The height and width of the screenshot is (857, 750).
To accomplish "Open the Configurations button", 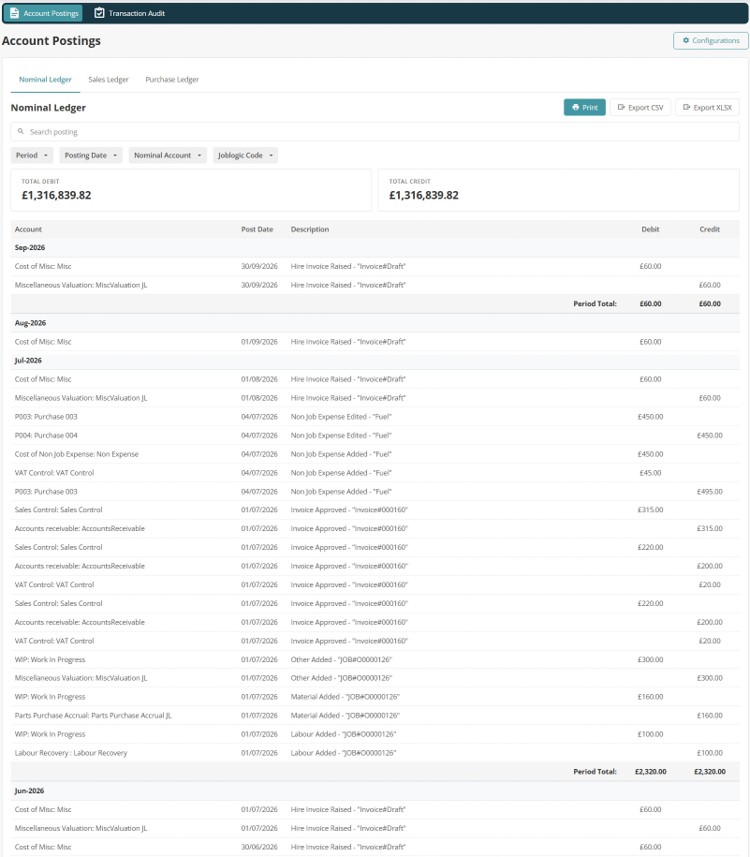I will click(x=711, y=40).
